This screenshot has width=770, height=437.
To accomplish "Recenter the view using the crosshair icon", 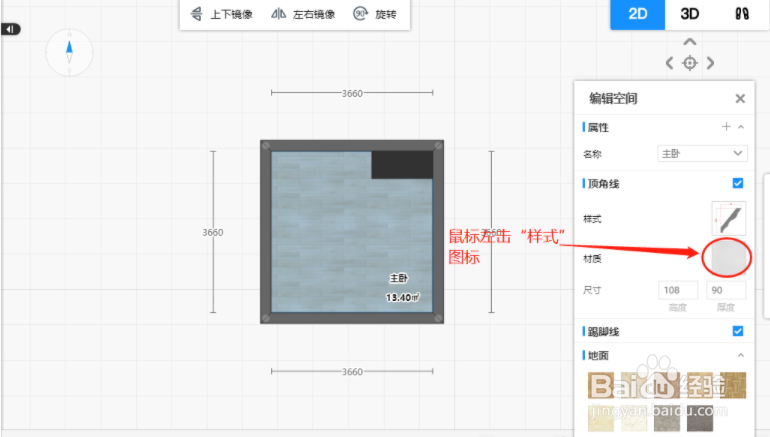I will tap(690, 63).
